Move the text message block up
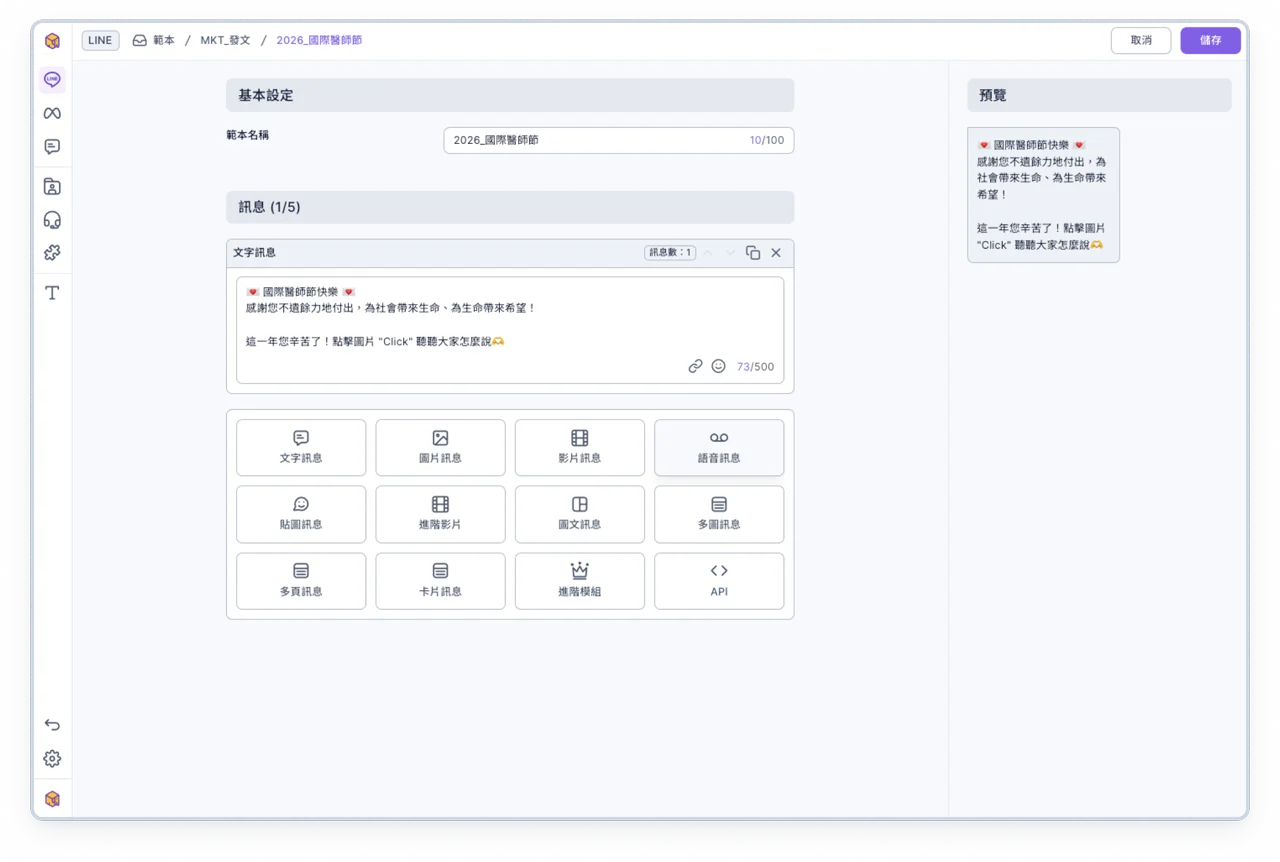1280x862 pixels. (x=708, y=253)
